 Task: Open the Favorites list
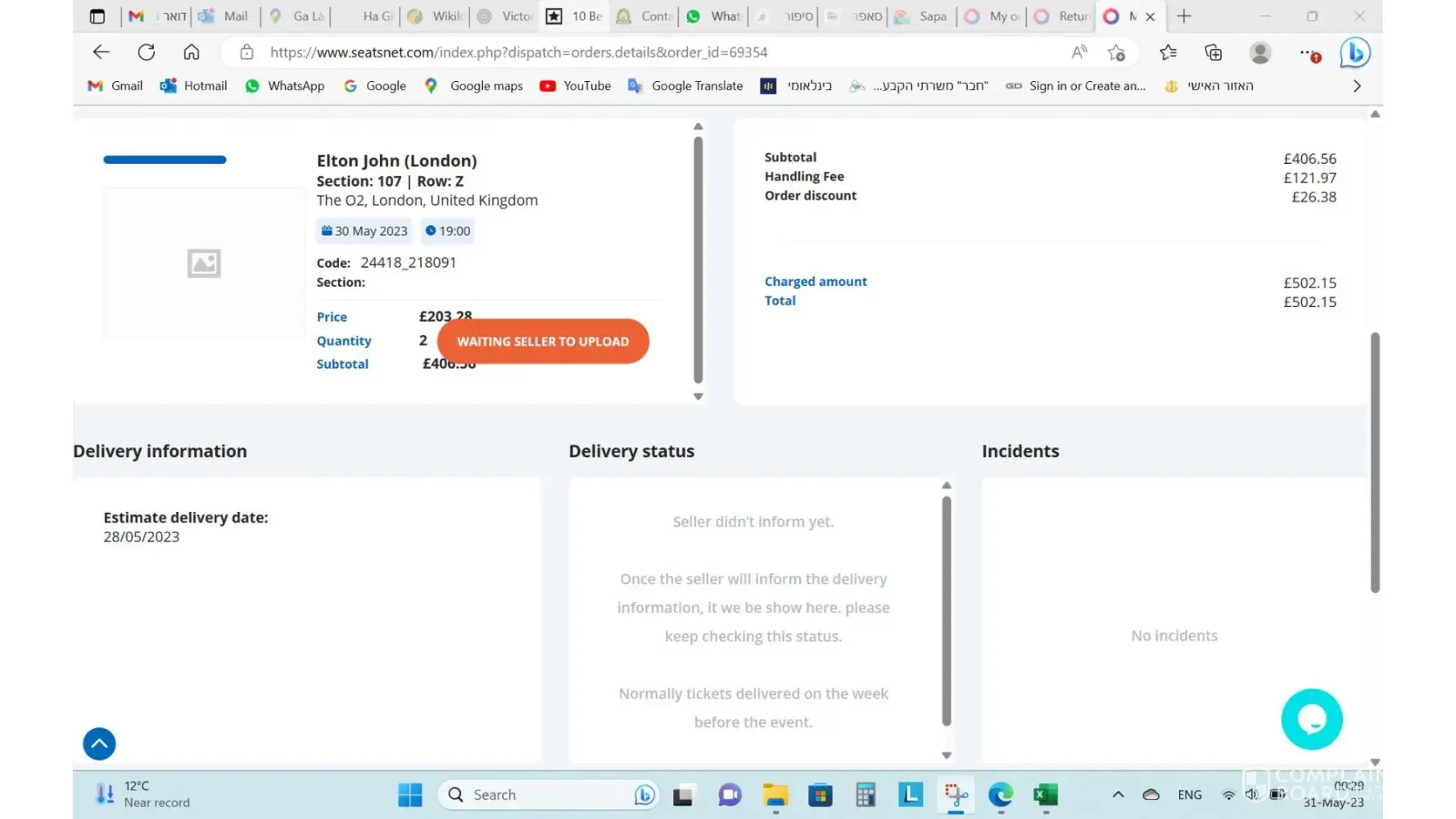tap(1169, 52)
